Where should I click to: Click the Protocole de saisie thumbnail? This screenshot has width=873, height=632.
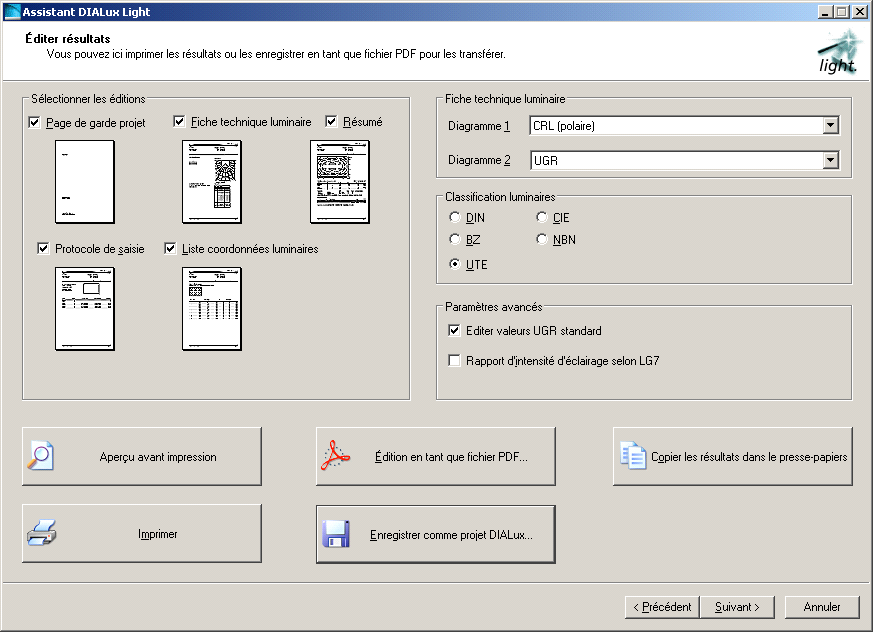coord(85,308)
